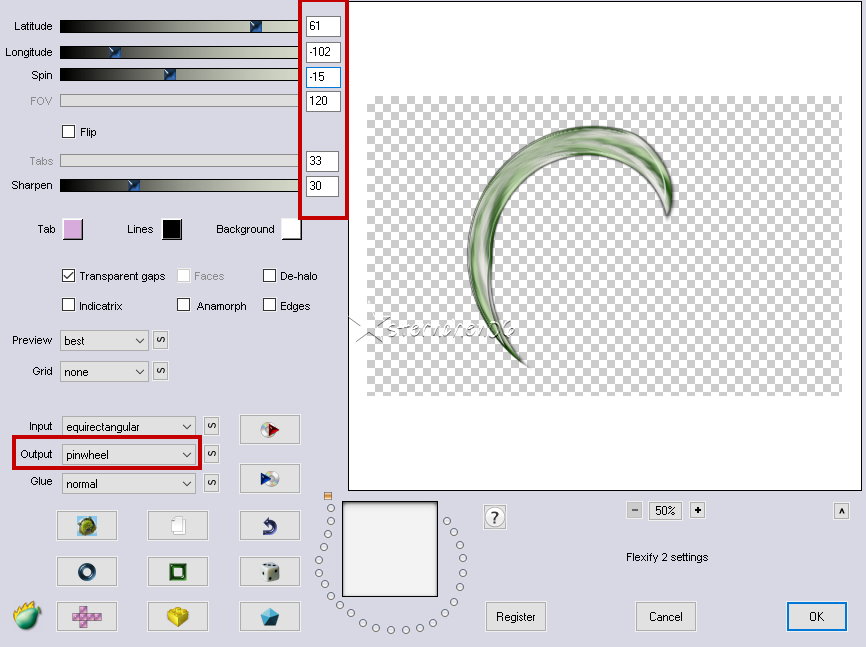Viewport: 866px width, 647px height.
Task: Click the pink cross unfolded-cube button
Action: pos(86,617)
